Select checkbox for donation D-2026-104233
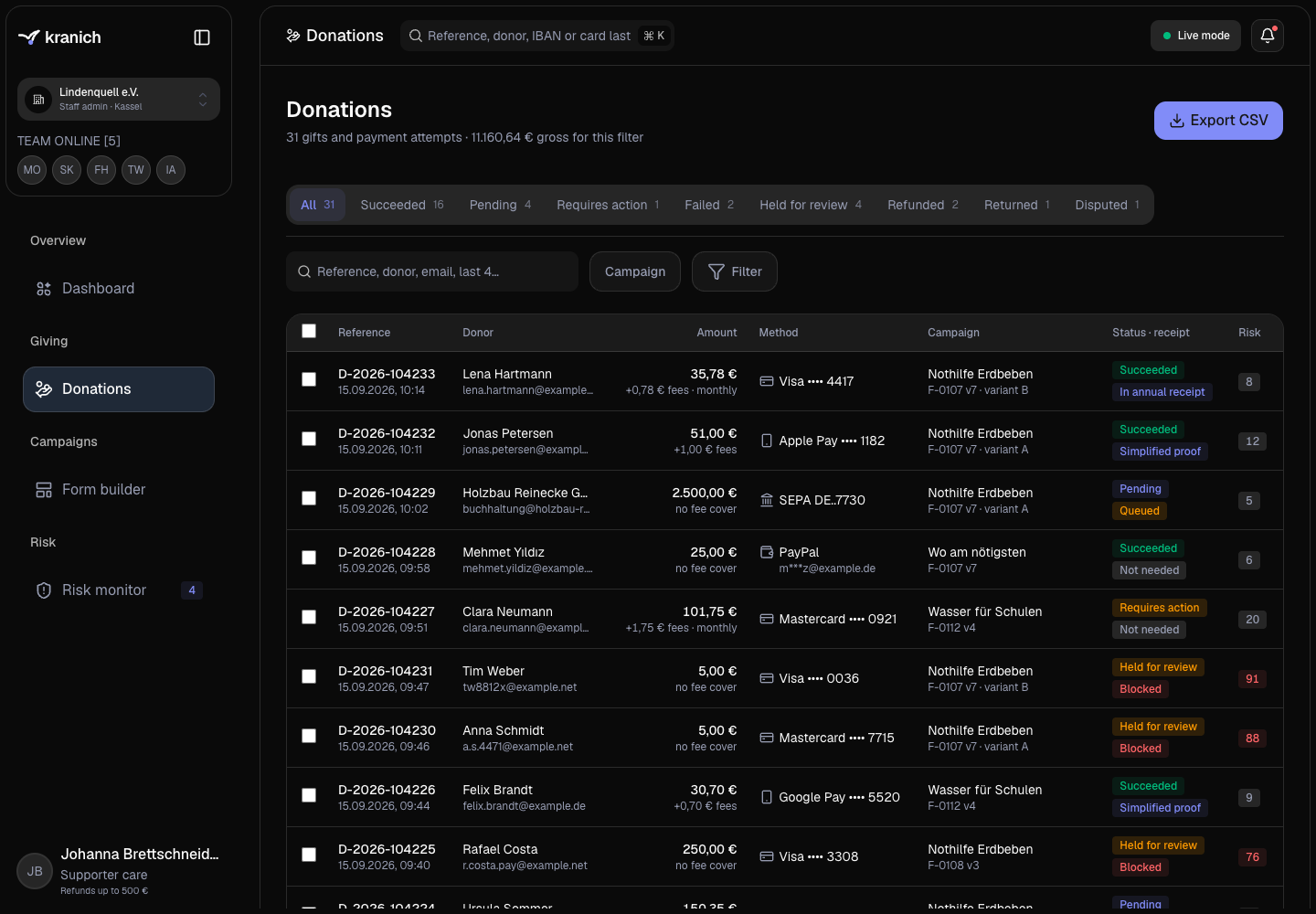The image size is (1316, 914). coord(309,379)
